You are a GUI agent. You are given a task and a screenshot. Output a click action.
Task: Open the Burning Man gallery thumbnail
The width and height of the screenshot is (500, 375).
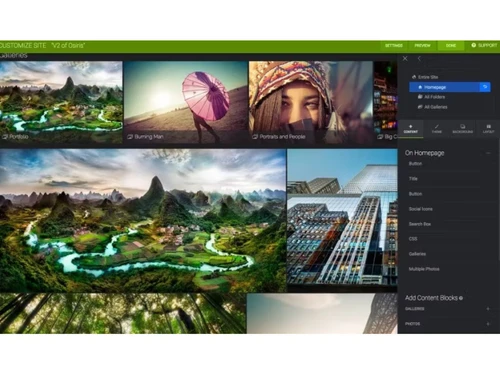(x=186, y=102)
